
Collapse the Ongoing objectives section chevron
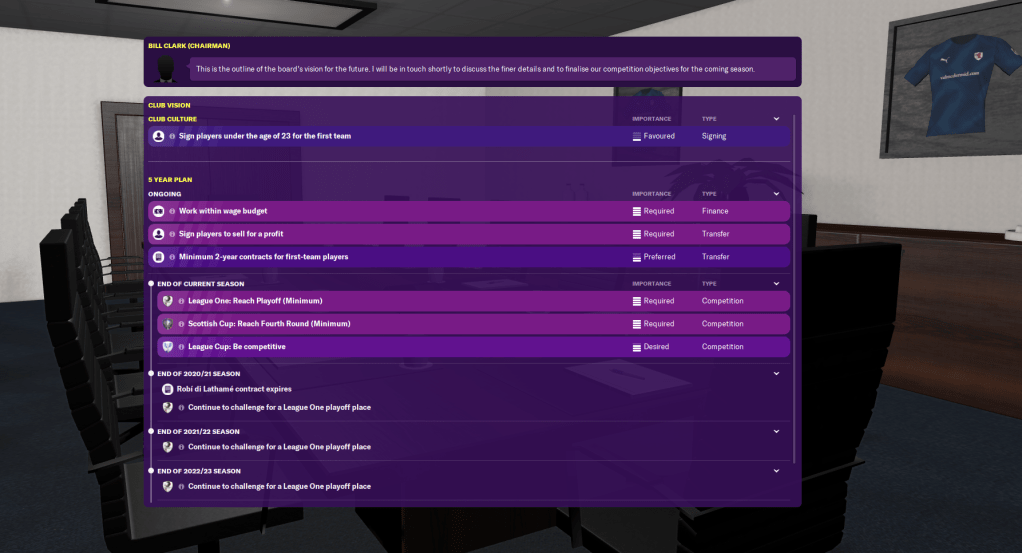click(x=776, y=194)
